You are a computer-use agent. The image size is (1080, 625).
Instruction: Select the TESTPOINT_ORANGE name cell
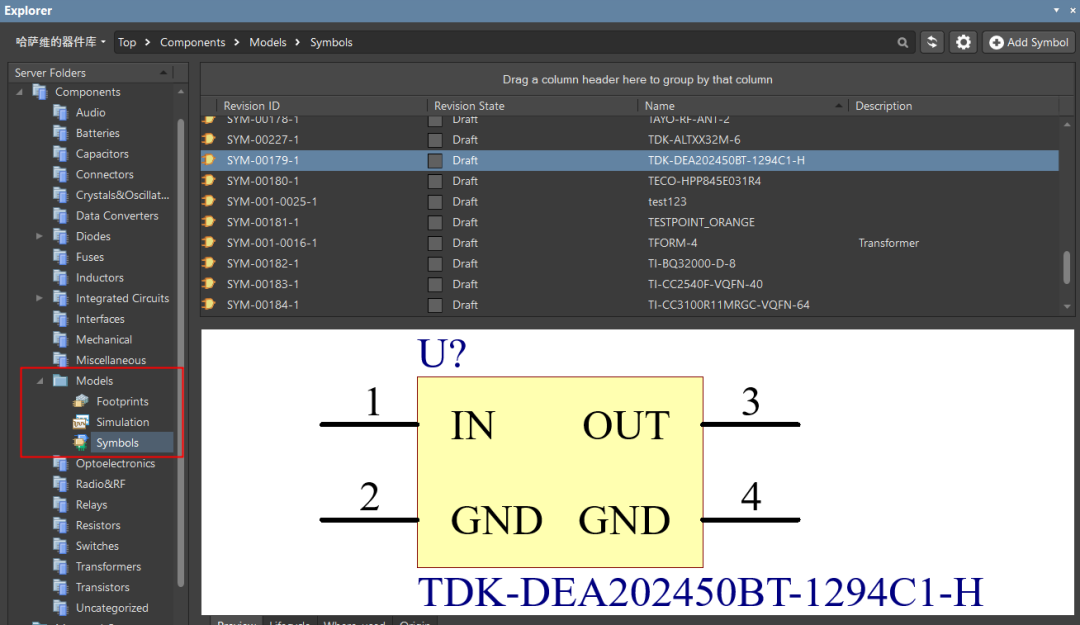[701, 222]
